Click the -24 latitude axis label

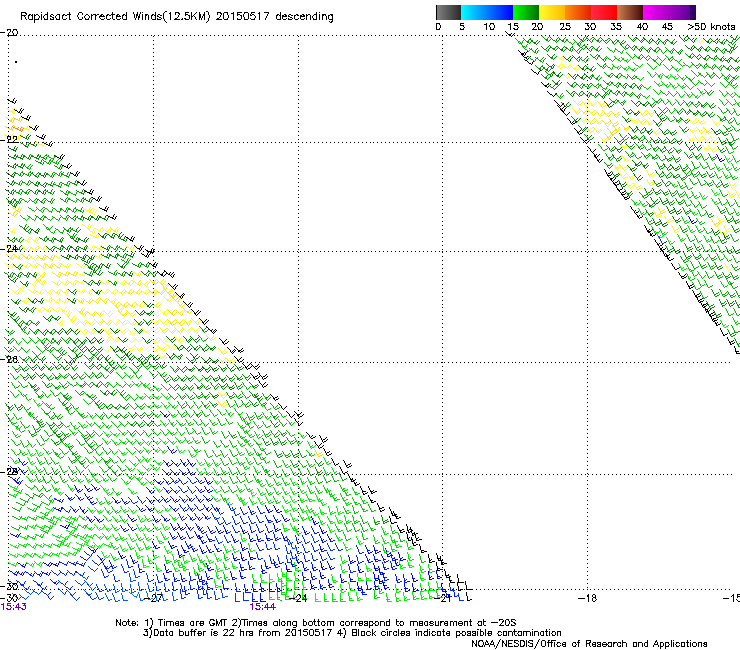(x=9, y=248)
